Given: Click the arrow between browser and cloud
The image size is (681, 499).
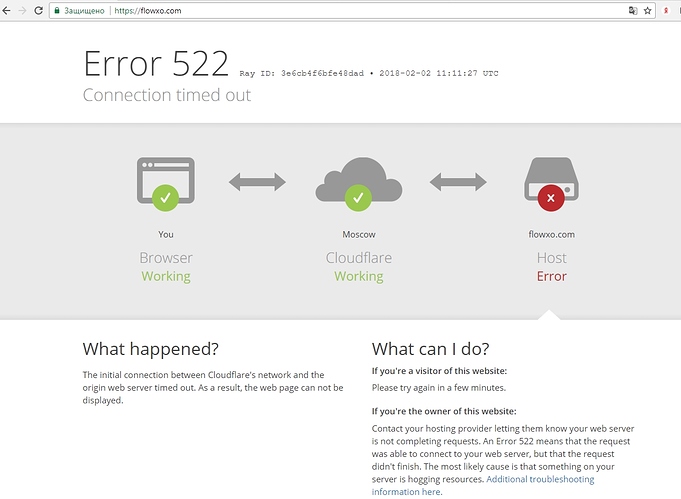Looking at the screenshot, I should tap(258, 182).
